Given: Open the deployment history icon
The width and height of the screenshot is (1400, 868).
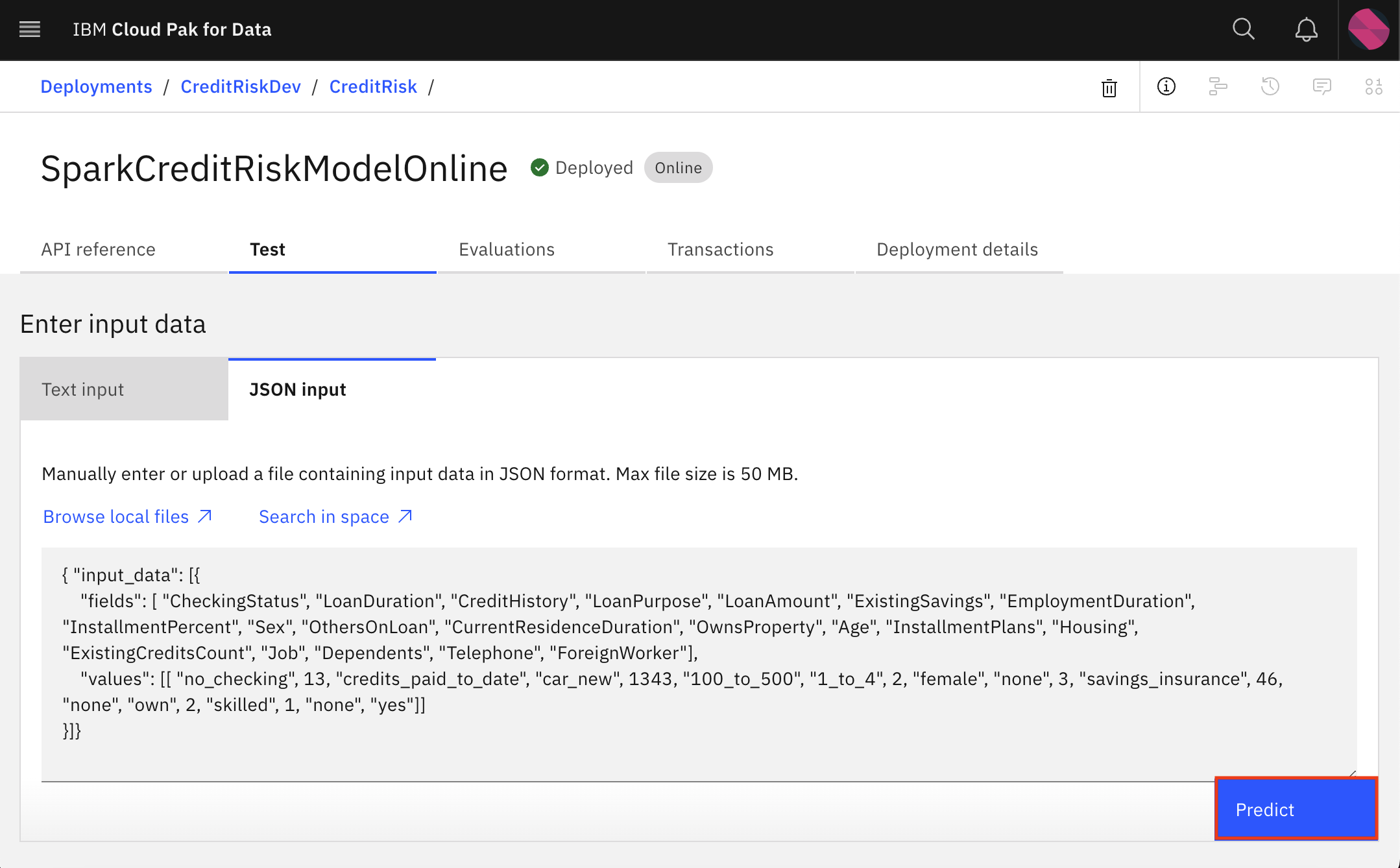Looking at the screenshot, I should pyautogui.click(x=1269, y=87).
